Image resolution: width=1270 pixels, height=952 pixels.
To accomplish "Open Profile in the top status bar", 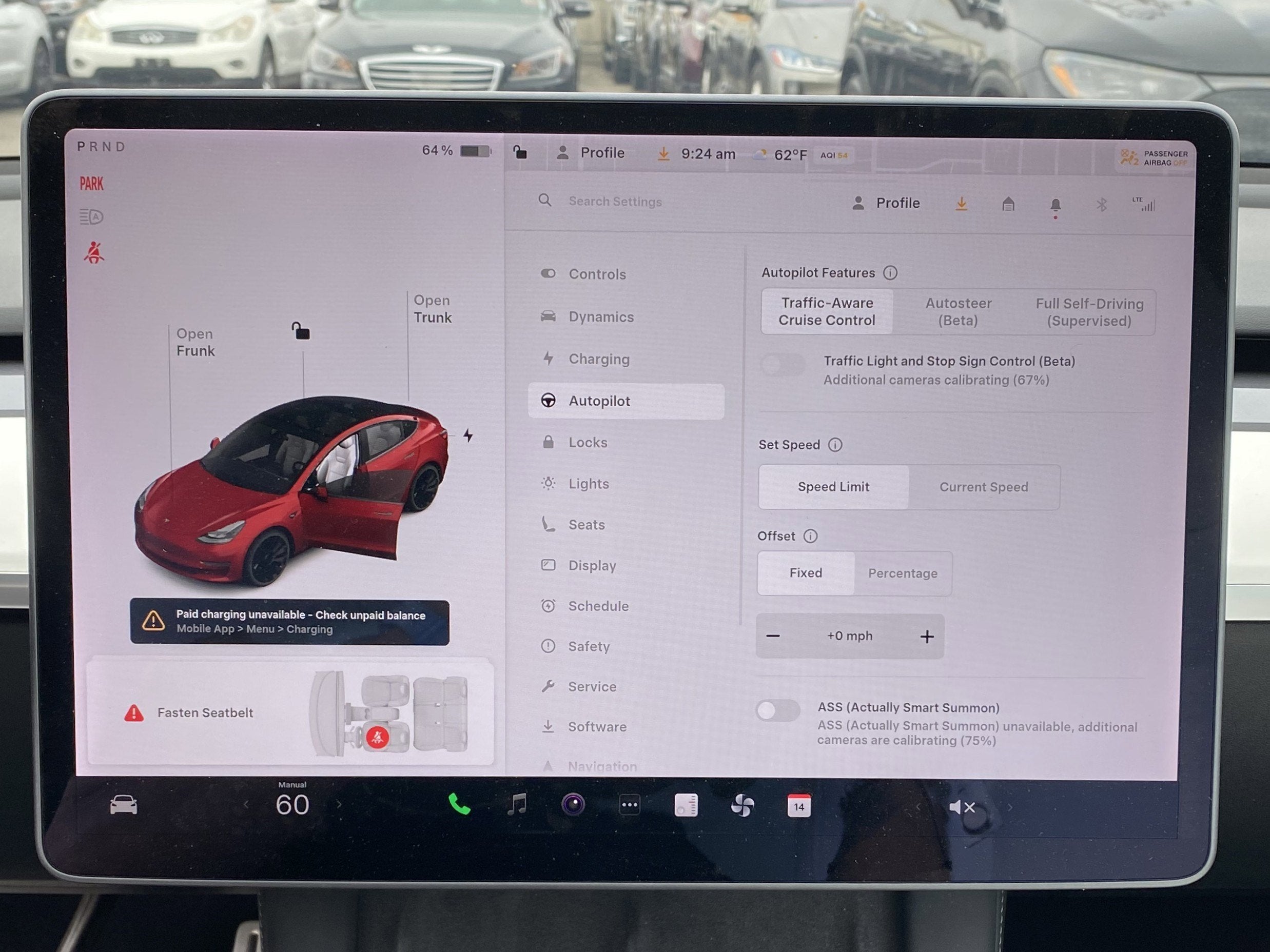I will [x=590, y=153].
